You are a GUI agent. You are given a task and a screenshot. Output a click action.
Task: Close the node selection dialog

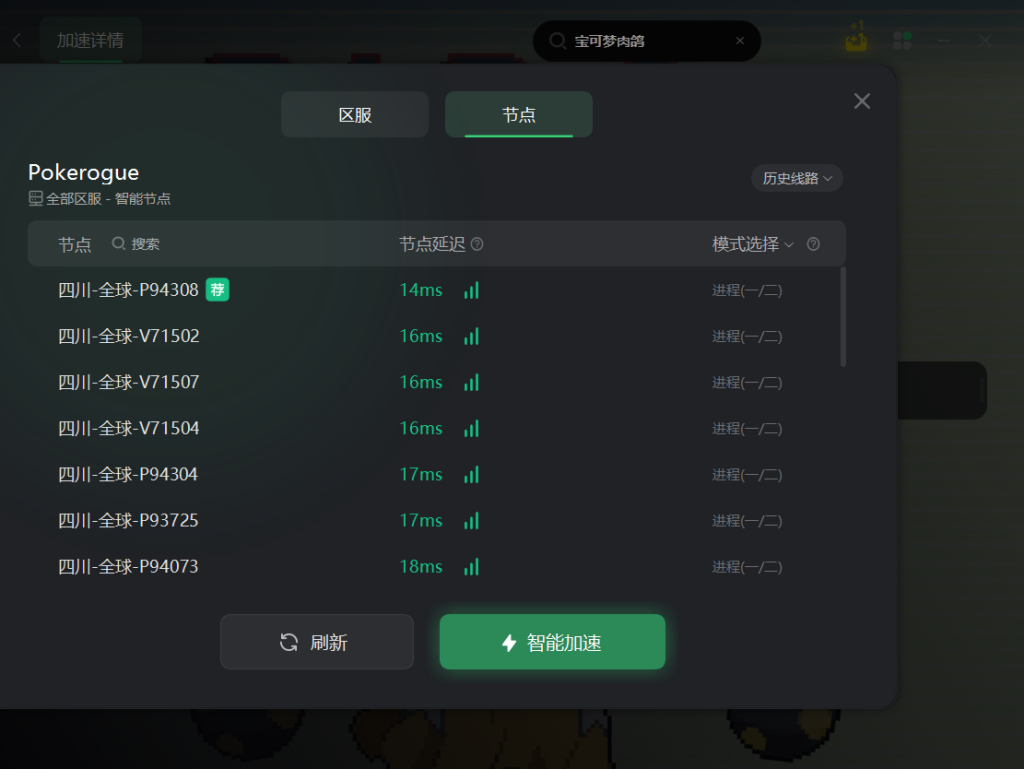click(x=862, y=101)
